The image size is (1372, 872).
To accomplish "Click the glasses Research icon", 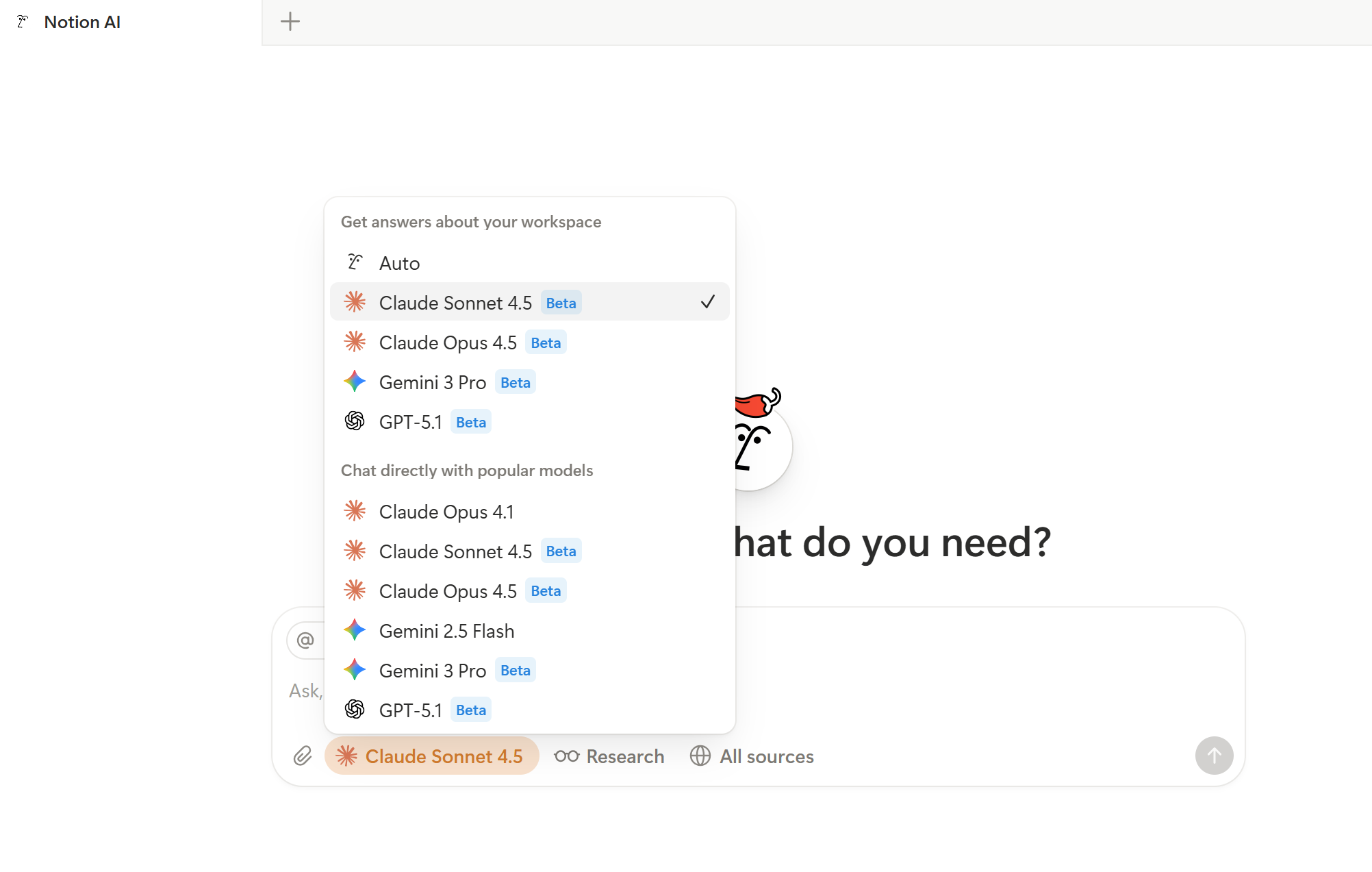I will click(x=567, y=756).
